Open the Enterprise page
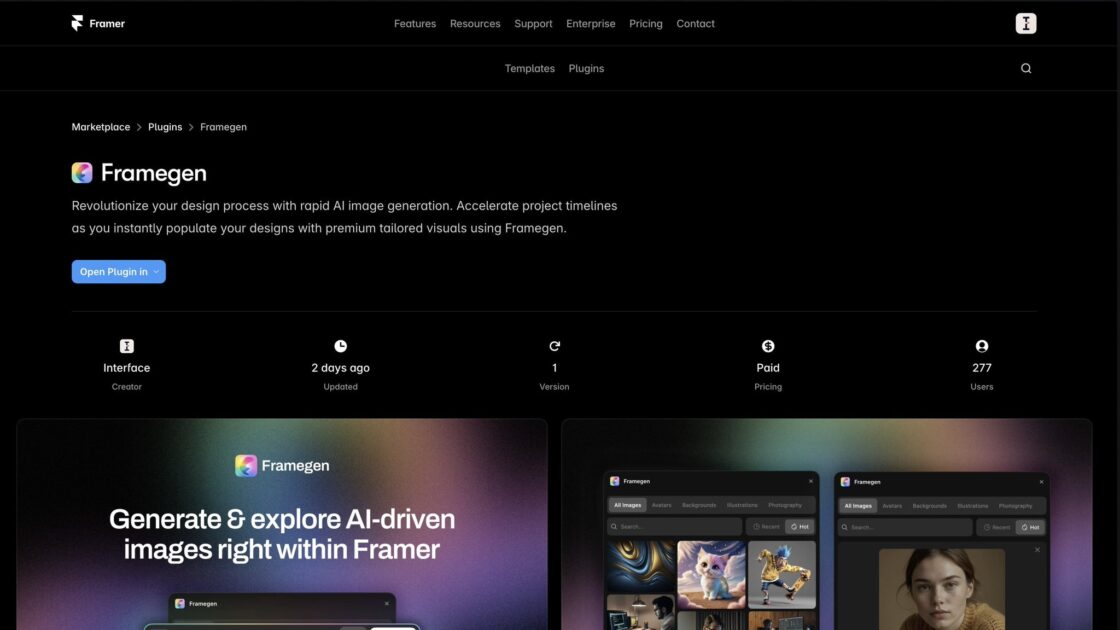 pyautogui.click(x=591, y=24)
